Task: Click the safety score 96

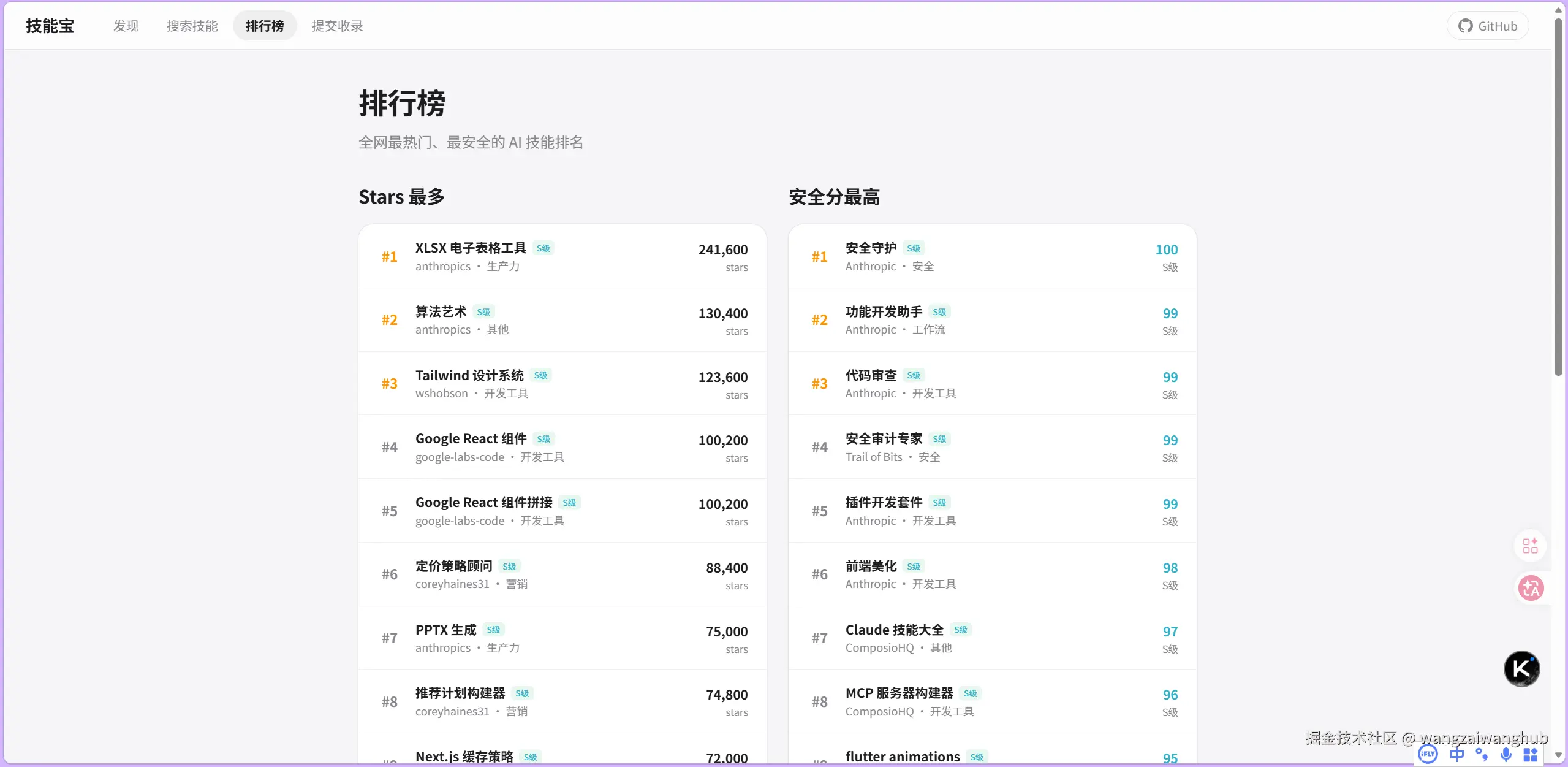Action: (1170, 695)
